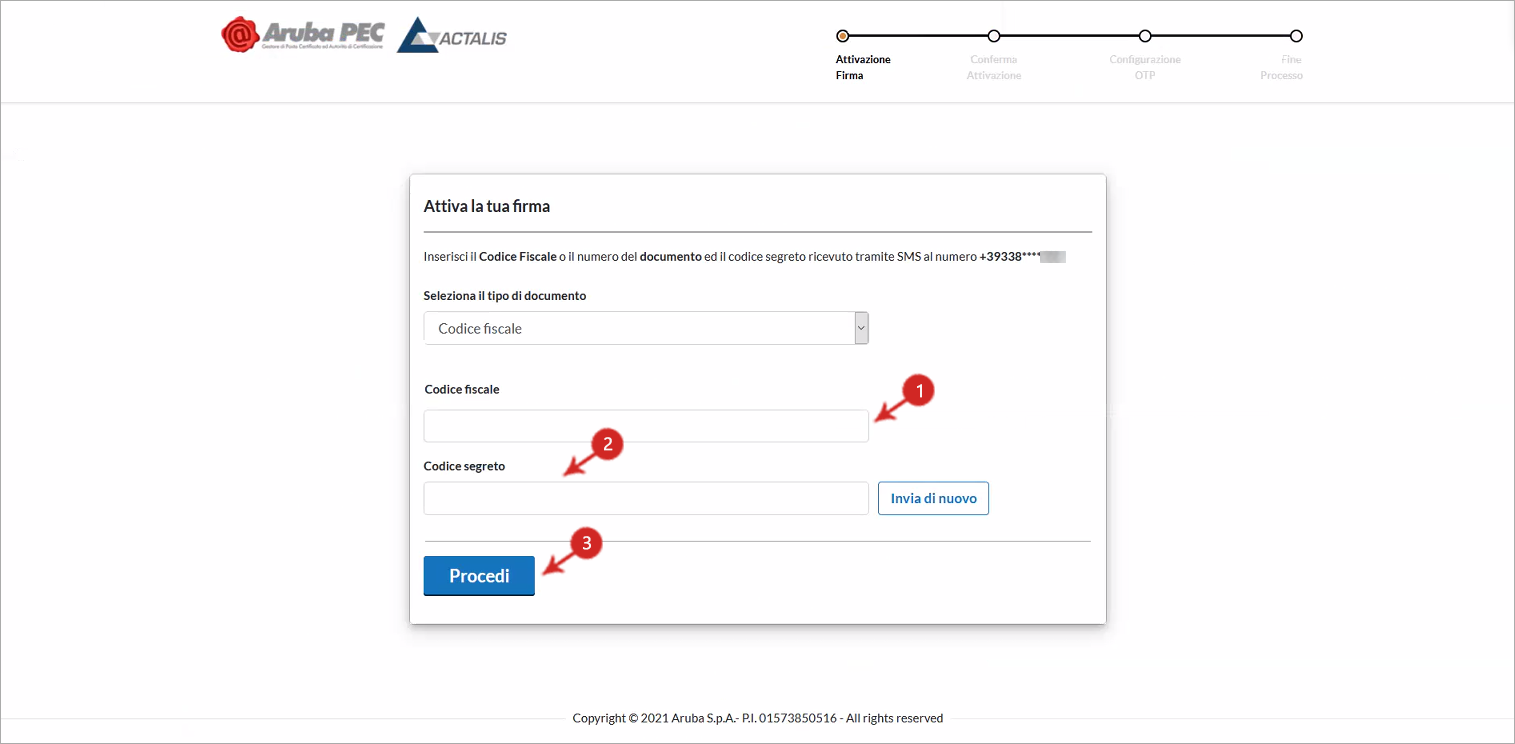Click the red number 1 badge
1515x744 pixels.
pos(918,391)
